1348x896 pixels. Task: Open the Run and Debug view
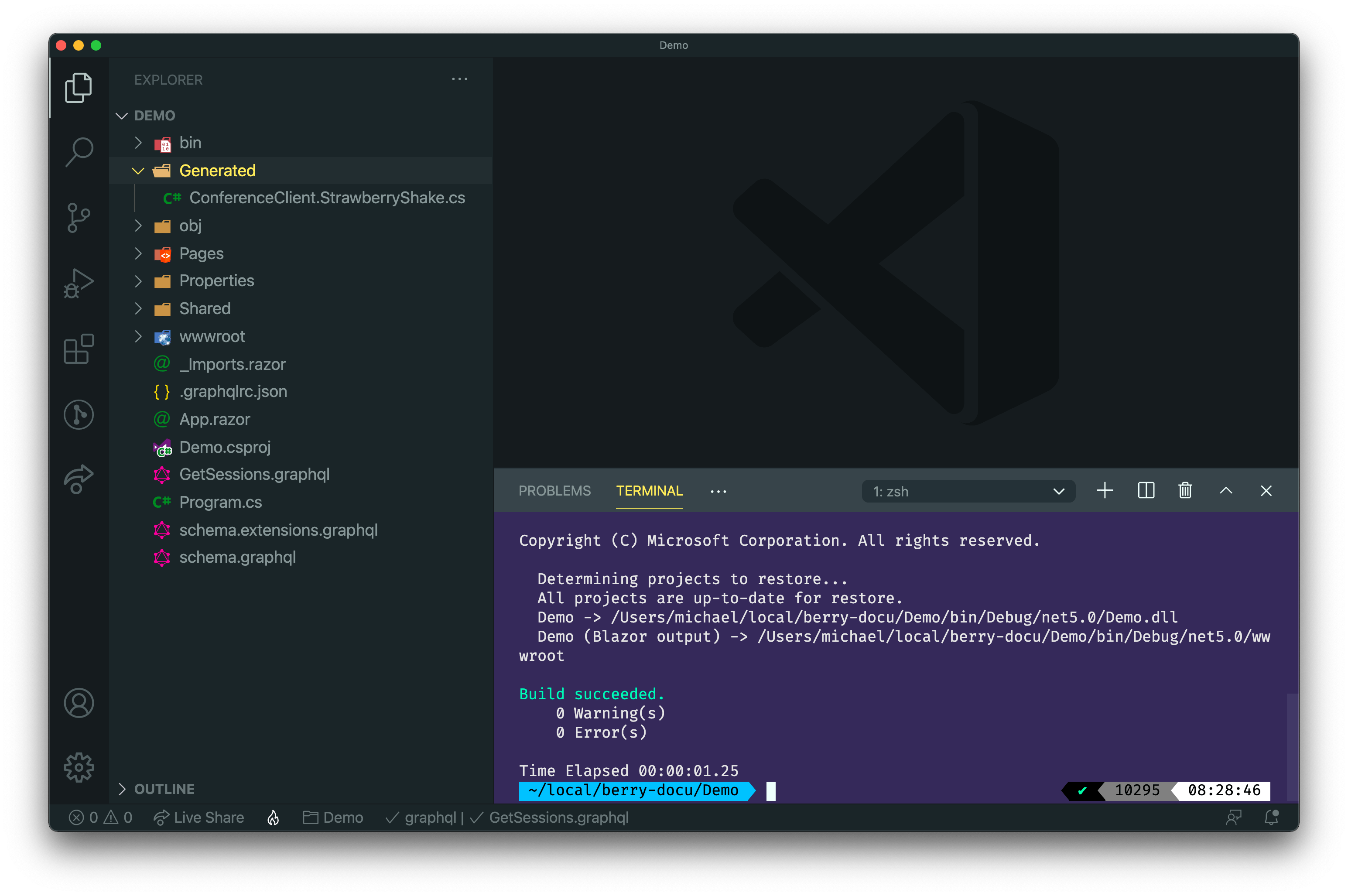point(79,284)
